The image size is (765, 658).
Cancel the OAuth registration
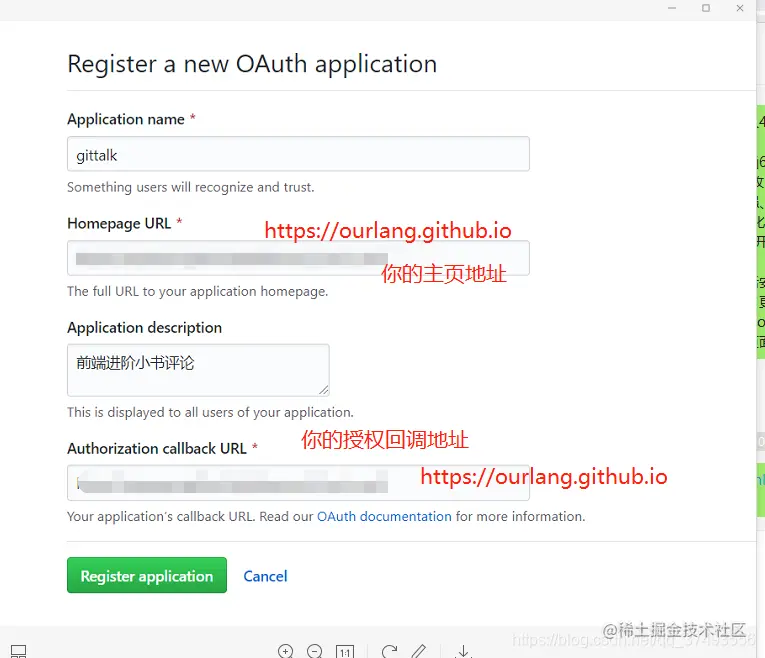click(x=265, y=576)
